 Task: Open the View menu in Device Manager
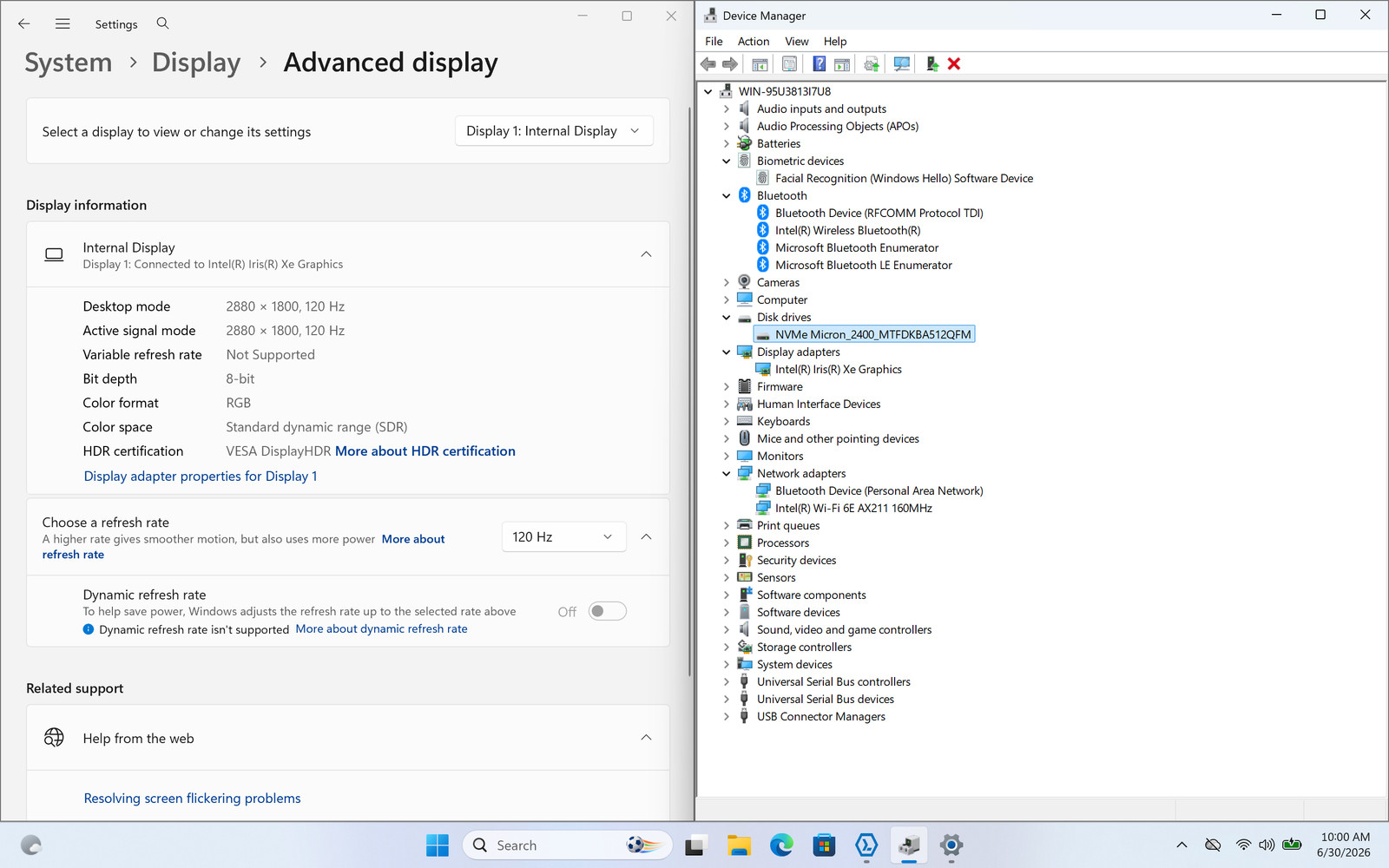point(797,41)
